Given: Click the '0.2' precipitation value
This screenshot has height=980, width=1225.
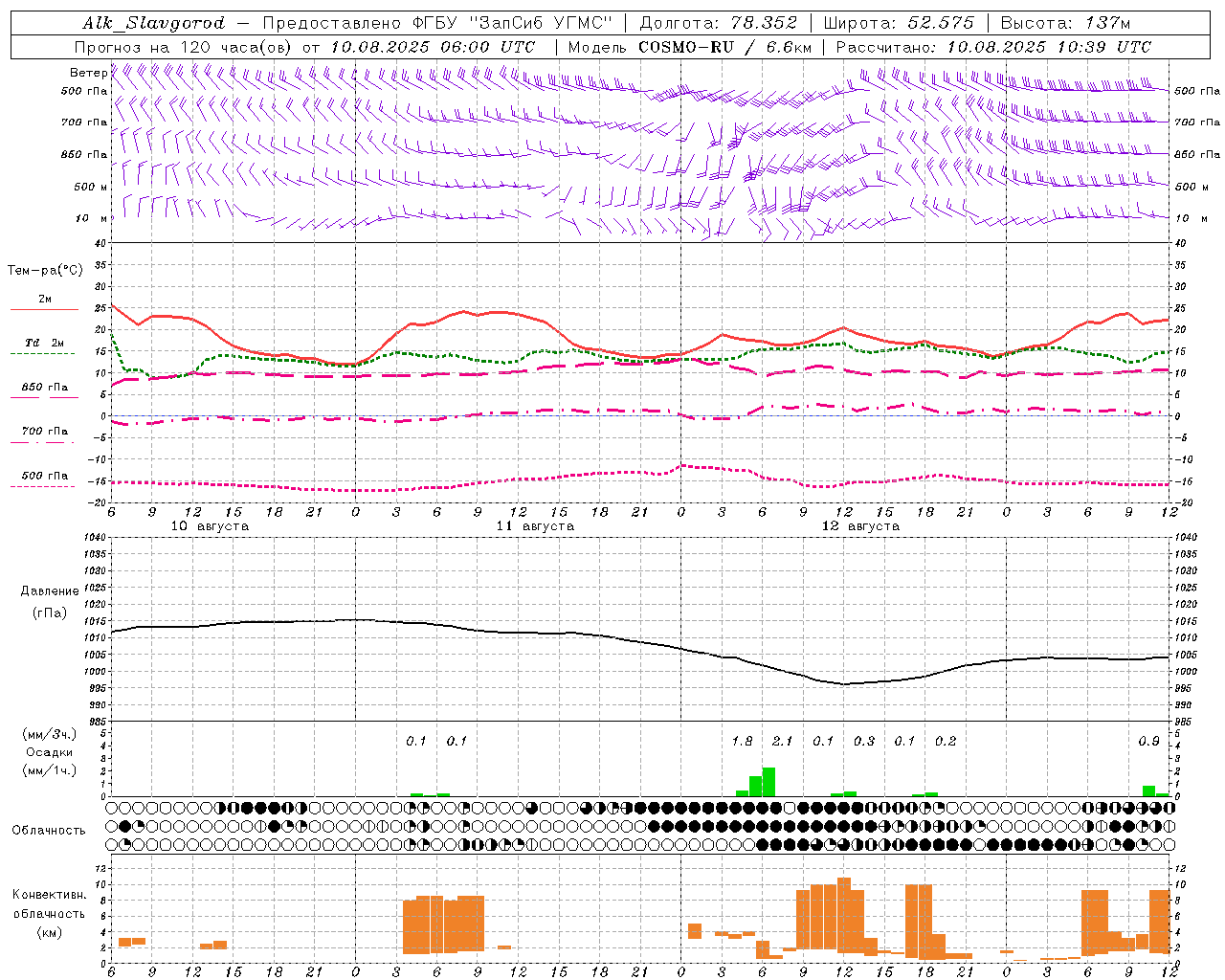Looking at the screenshot, I should point(945,742).
